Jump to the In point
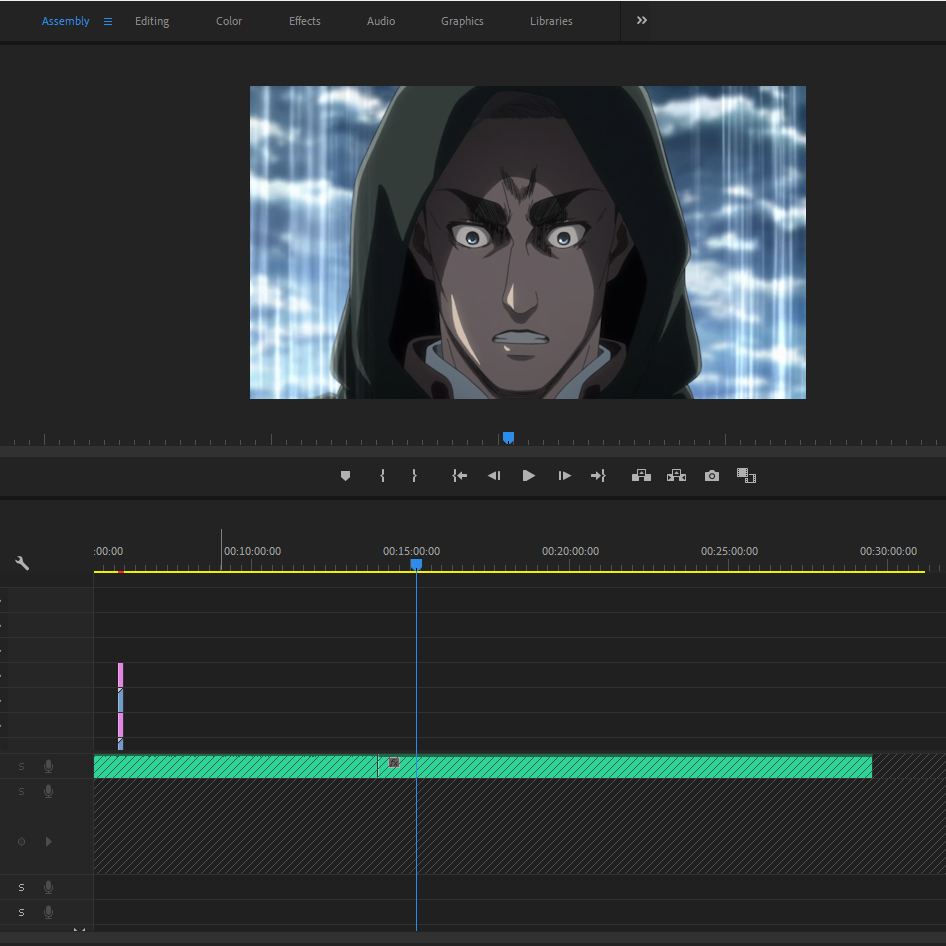This screenshot has width=946, height=946. point(459,476)
